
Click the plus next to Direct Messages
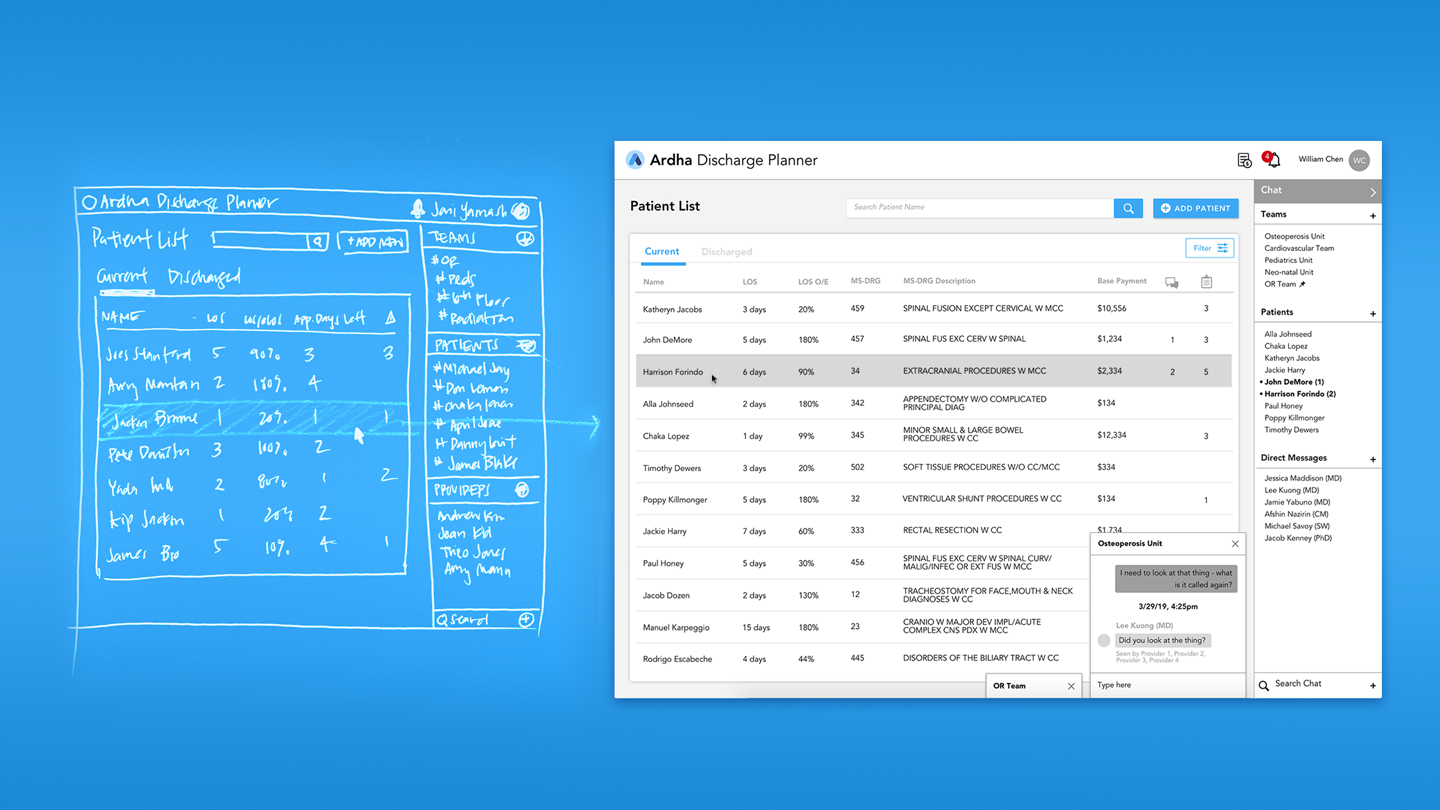coord(1372,460)
